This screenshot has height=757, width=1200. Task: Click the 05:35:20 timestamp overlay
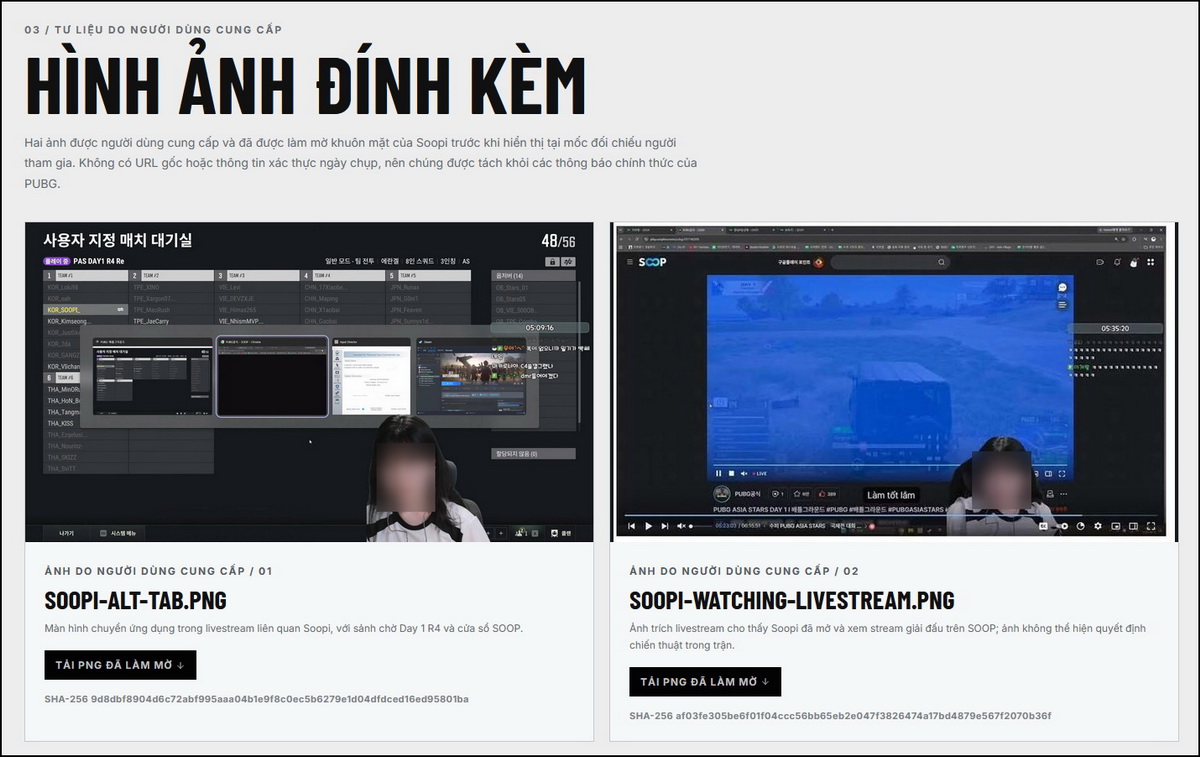click(x=1115, y=328)
